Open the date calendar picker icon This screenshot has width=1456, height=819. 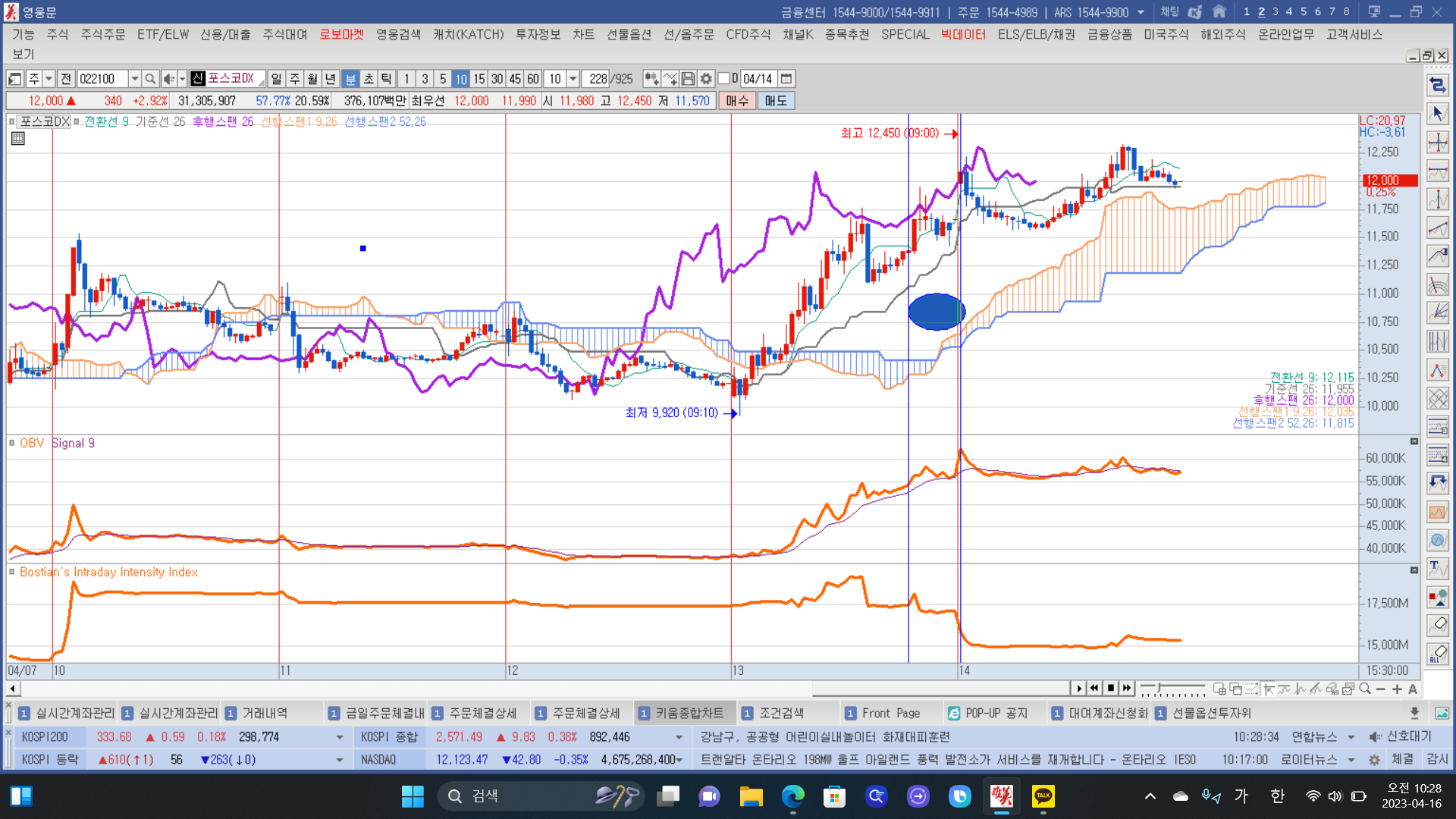coord(786,79)
